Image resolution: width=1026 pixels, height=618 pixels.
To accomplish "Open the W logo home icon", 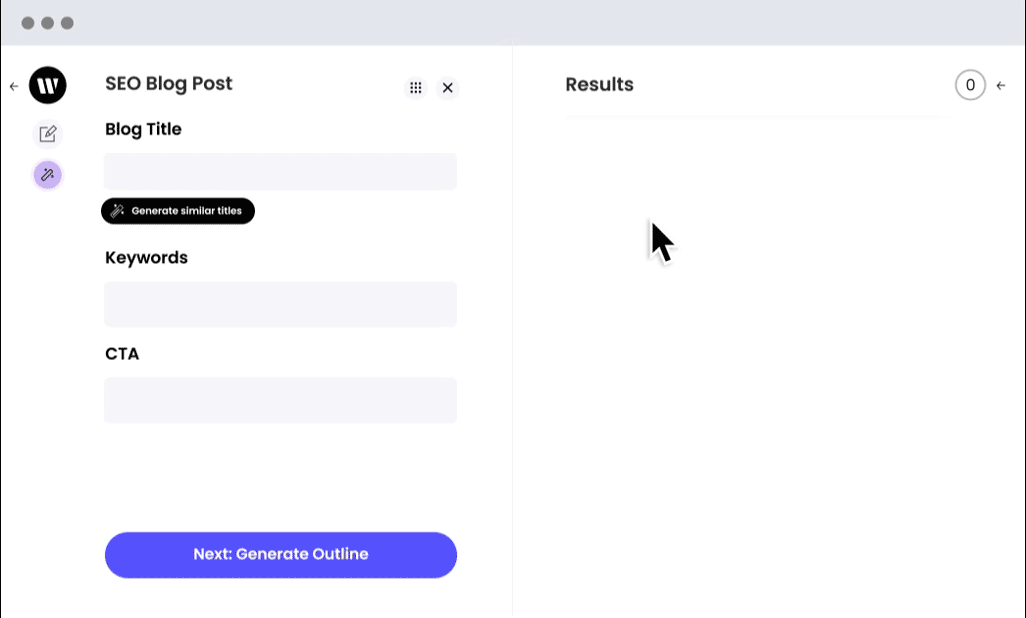I will tap(48, 86).
